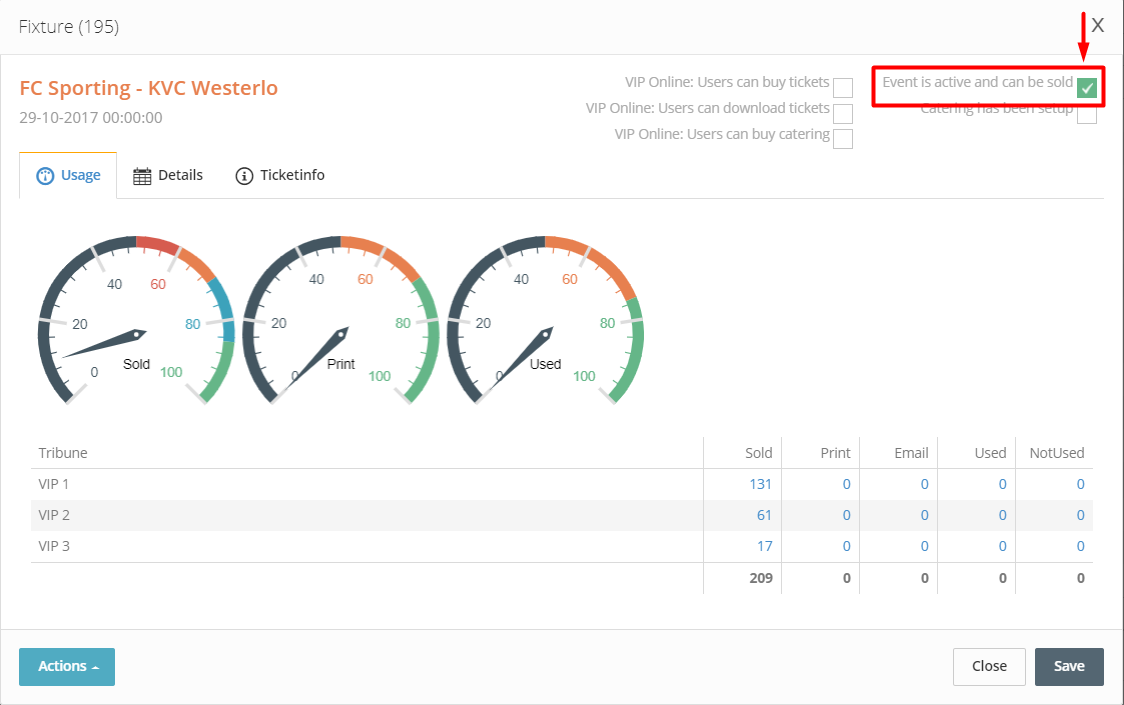
Task: Click the Usage tab gauge icon
Action: (x=45, y=176)
